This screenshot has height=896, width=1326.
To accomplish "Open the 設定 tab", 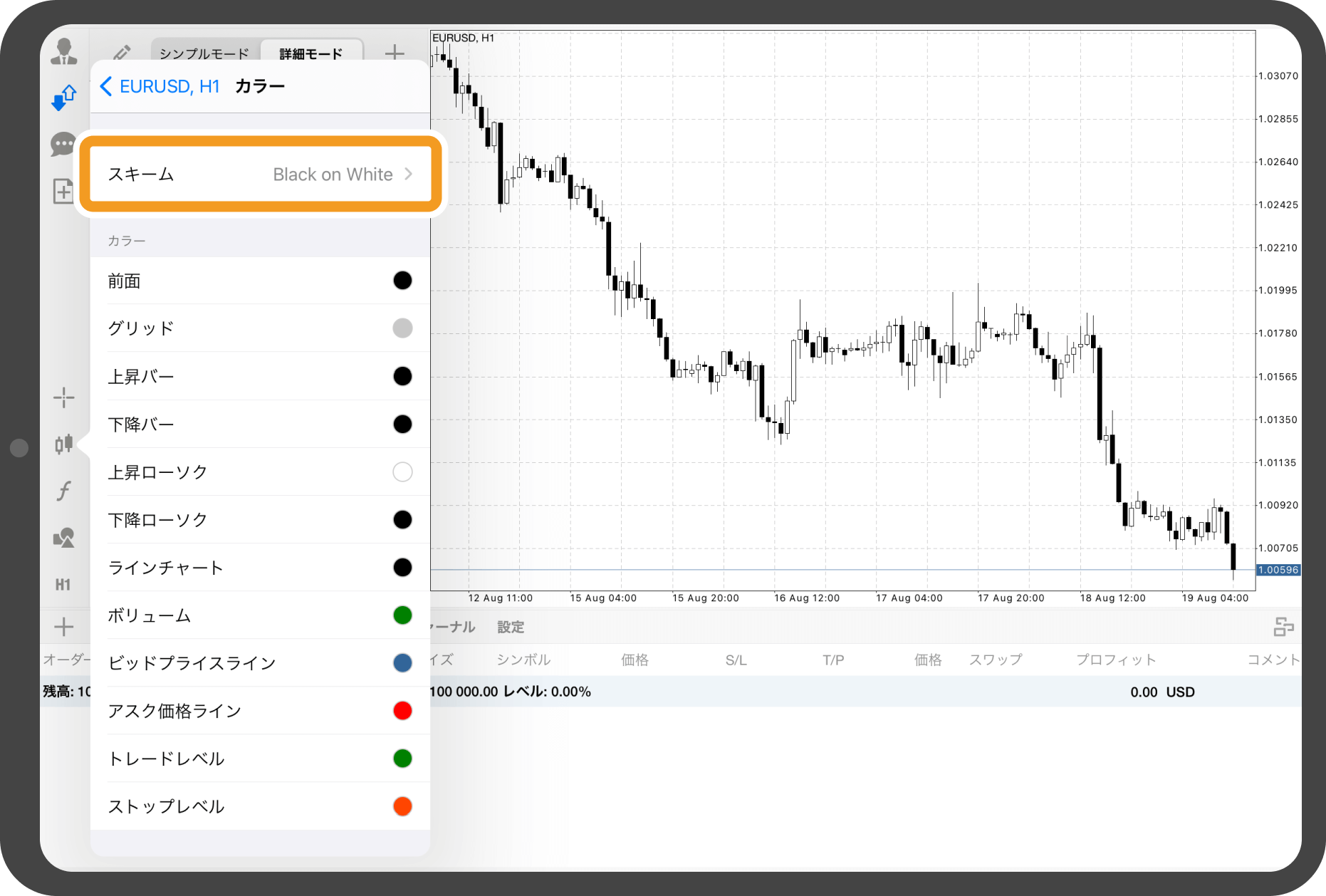I will (x=511, y=627).
